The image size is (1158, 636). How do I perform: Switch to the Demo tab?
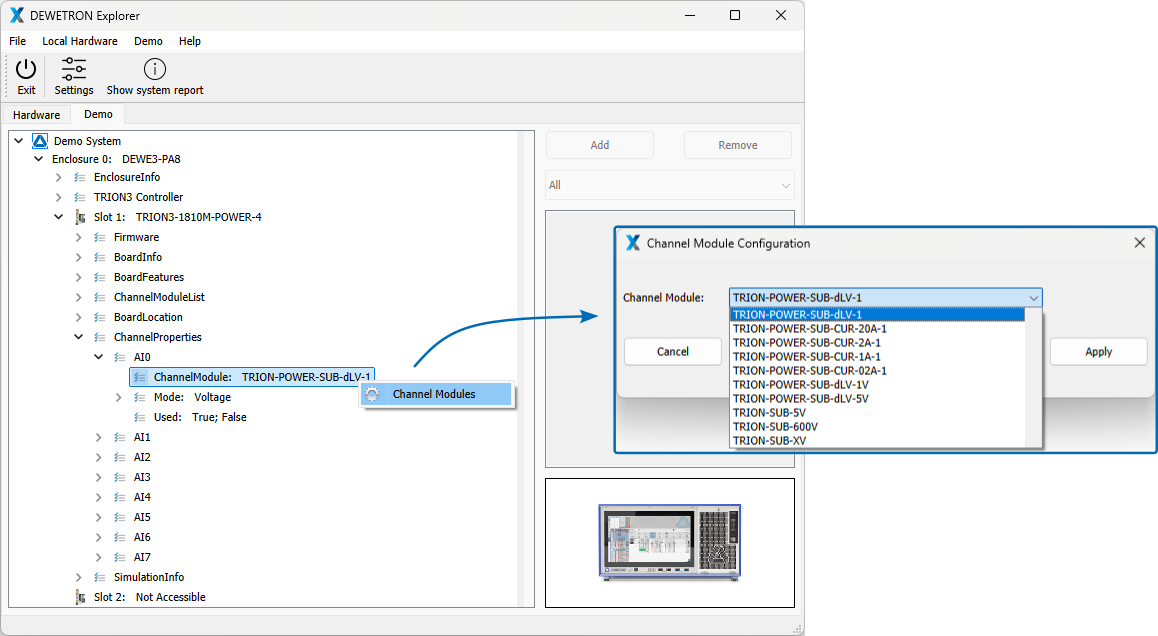[98, 114]
